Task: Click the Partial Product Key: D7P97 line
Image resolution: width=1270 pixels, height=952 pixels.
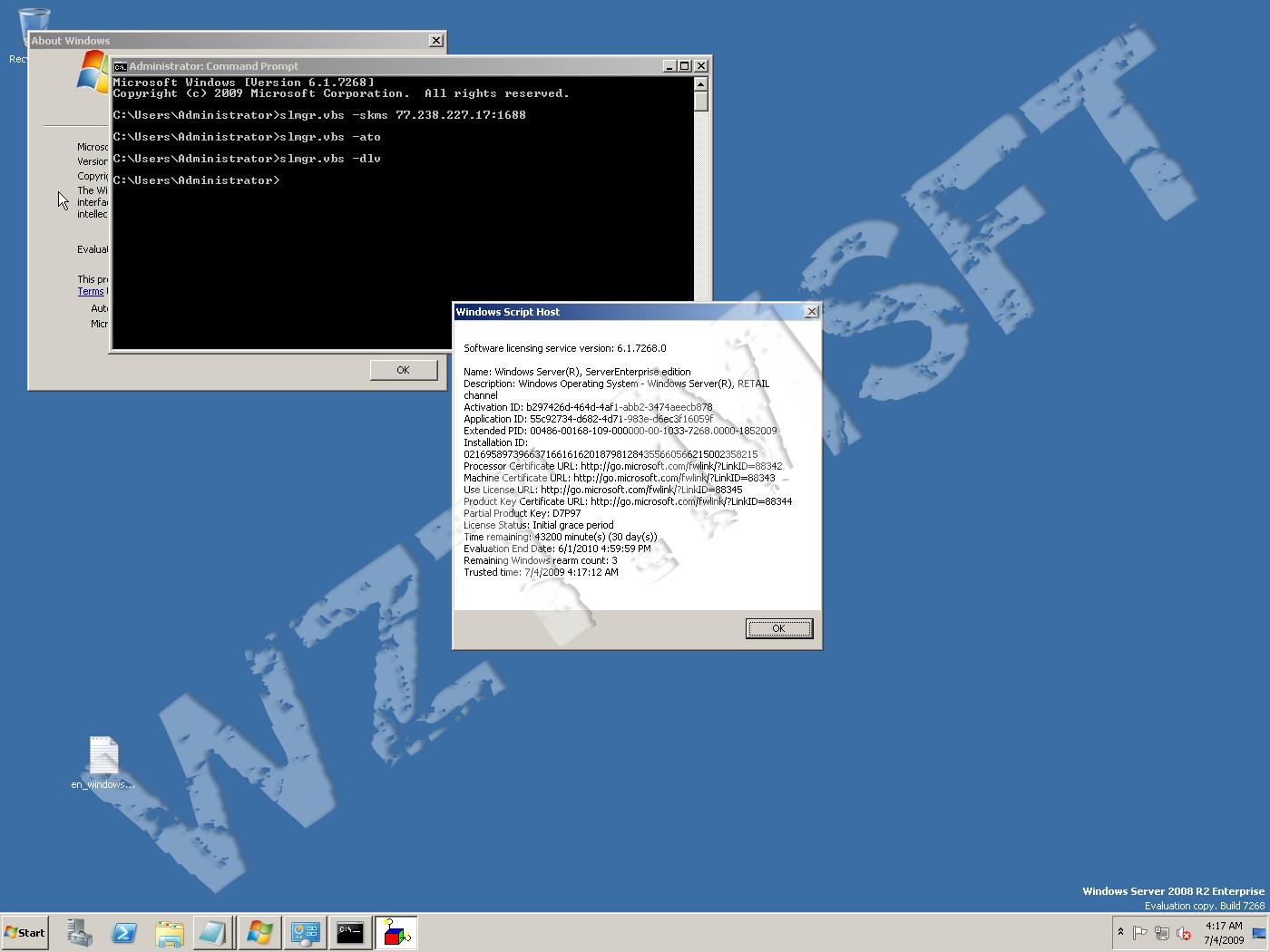Action: click(x=523, y=513)
